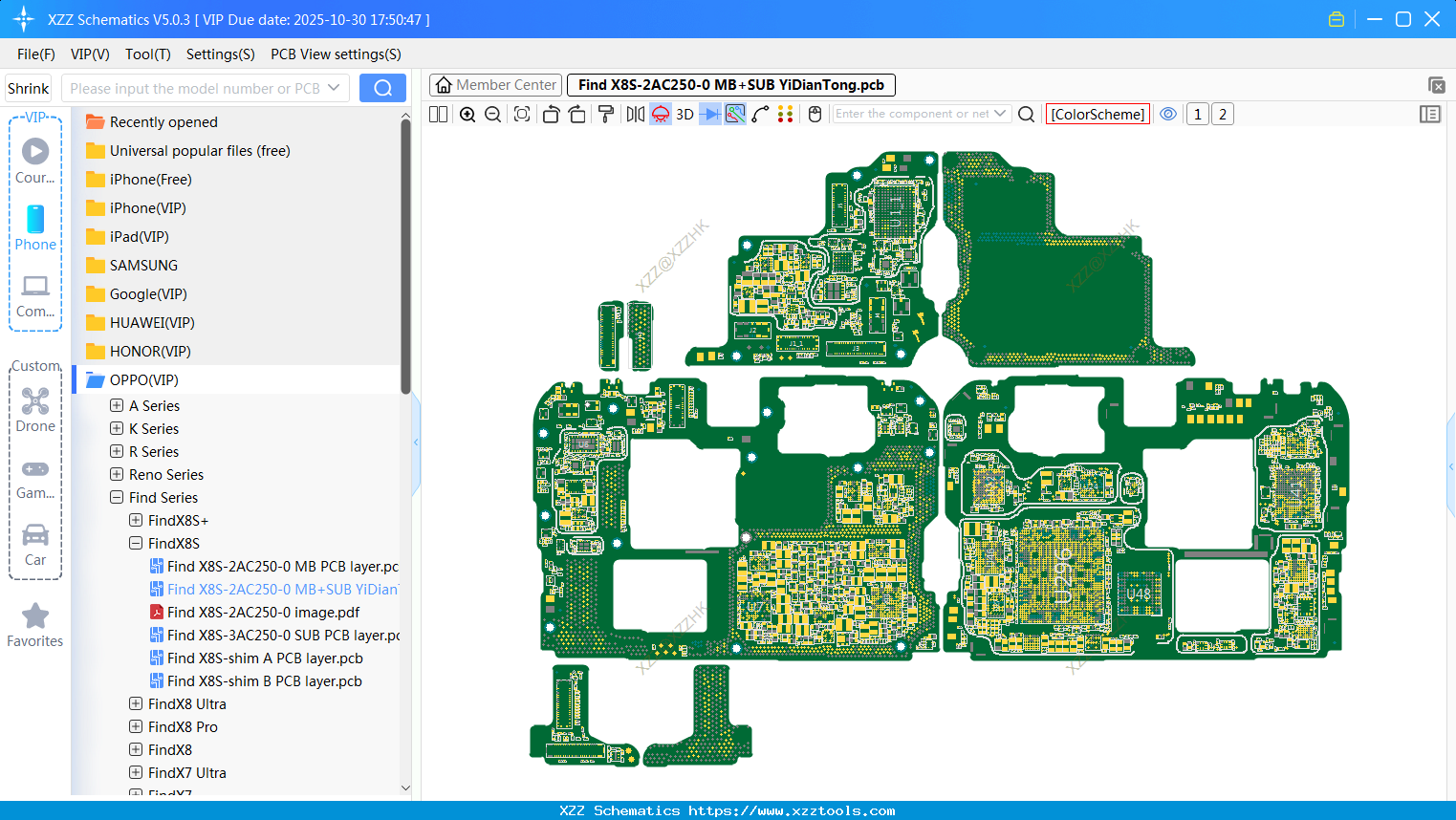Screen dimensions: 1456x820
Task: Collapse the FindX8S folder
Action: coord(134,543)
